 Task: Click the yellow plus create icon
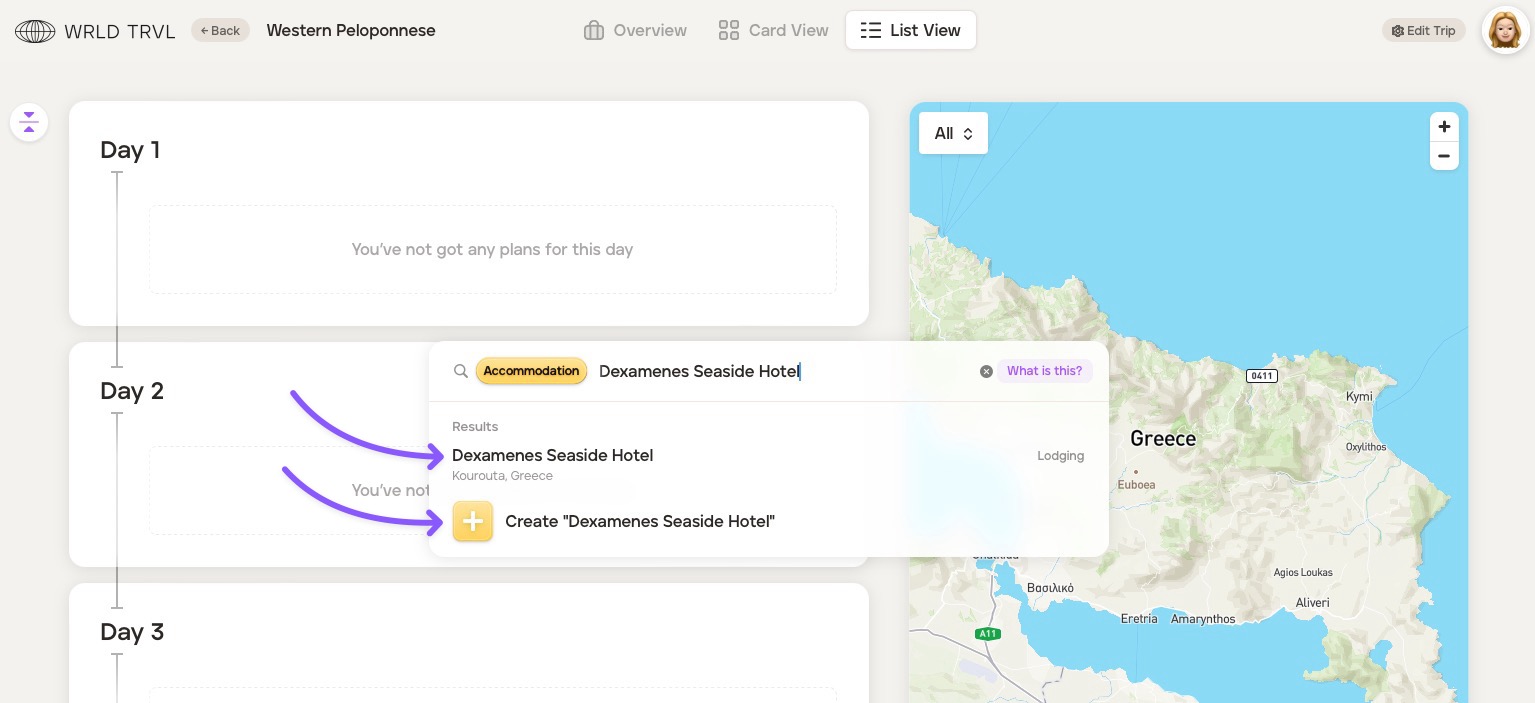[473, 521]
